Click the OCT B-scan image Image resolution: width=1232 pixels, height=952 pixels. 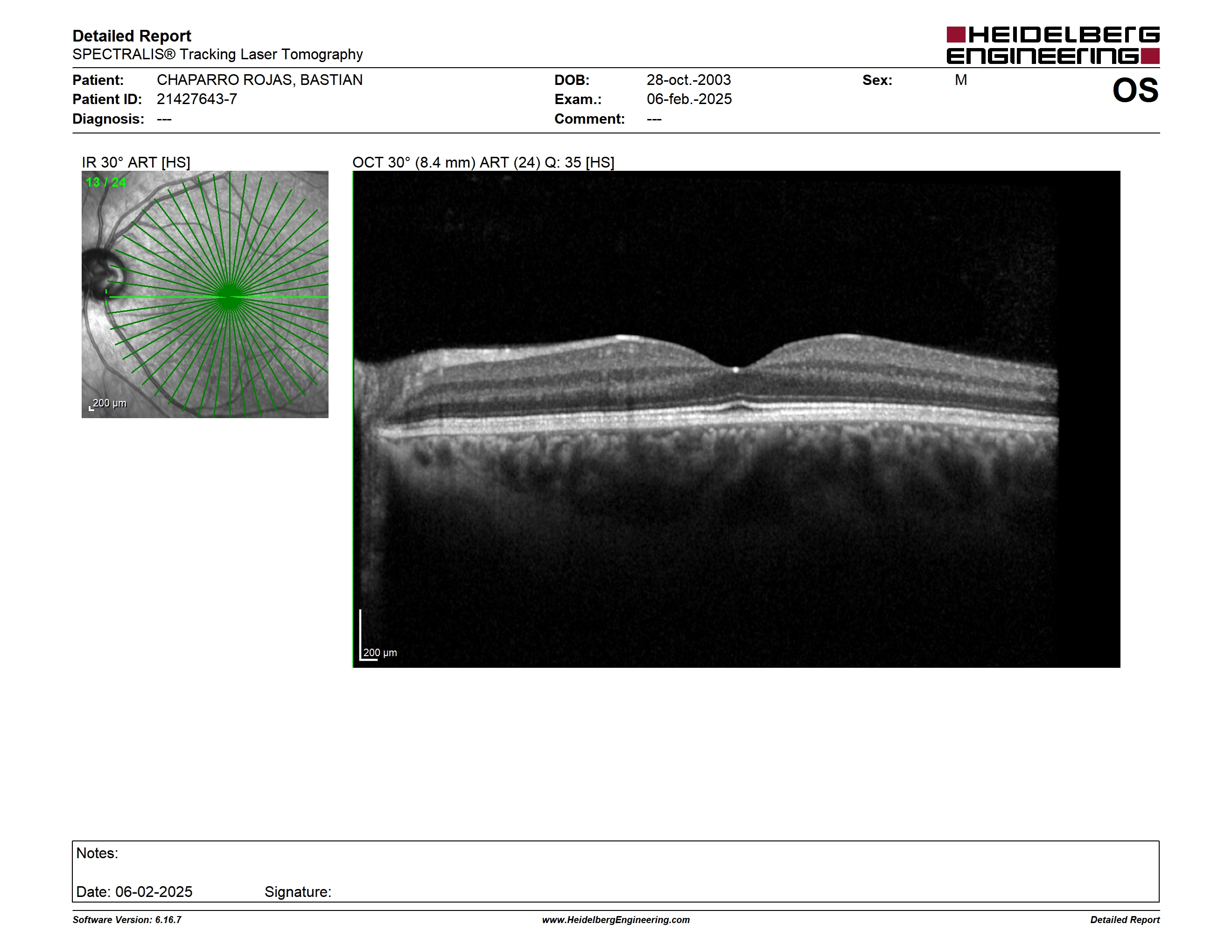pyautogui.click(x=736, y=419)
